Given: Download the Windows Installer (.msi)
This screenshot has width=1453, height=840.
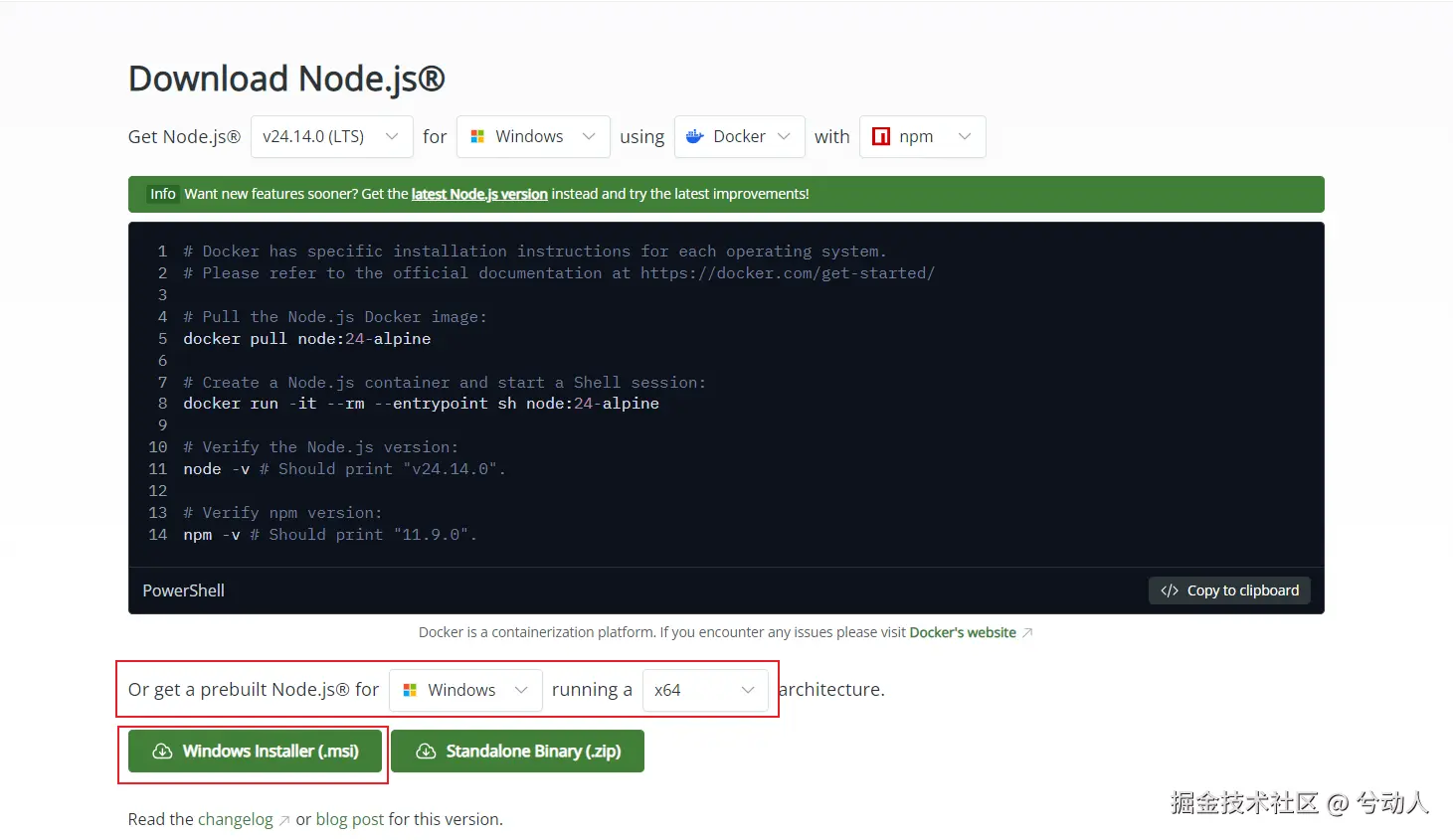Looking at the screenshot, I should point(255,752).
